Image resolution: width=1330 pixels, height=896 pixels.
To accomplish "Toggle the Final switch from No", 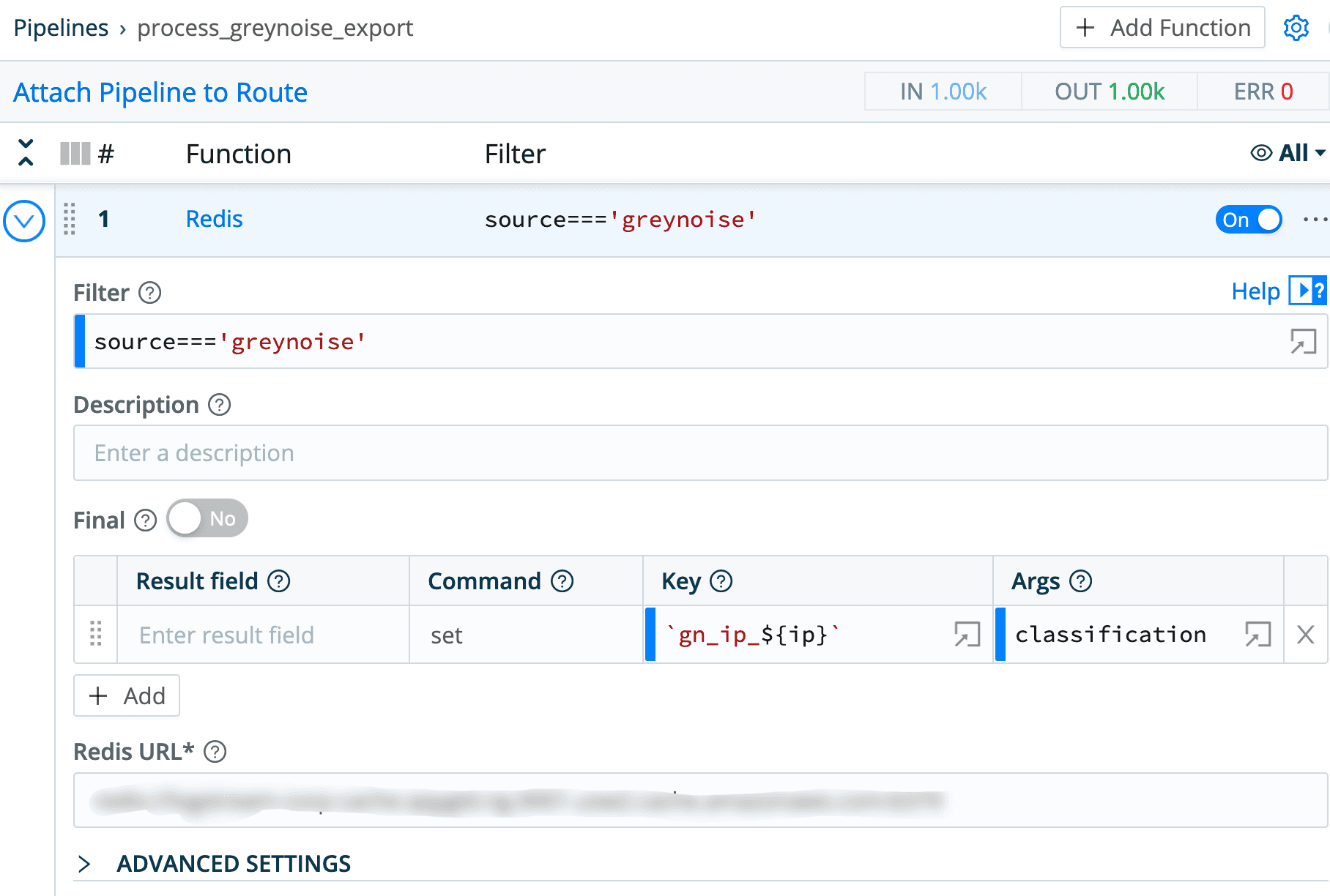I will pyautogui.click(x=207, y=519).
